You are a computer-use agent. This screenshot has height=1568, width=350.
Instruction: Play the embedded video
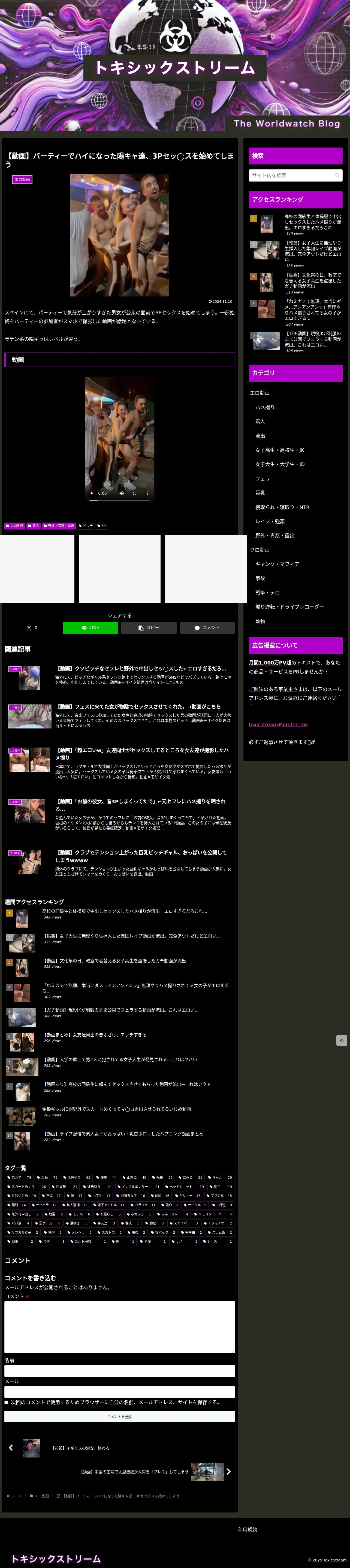92,493
